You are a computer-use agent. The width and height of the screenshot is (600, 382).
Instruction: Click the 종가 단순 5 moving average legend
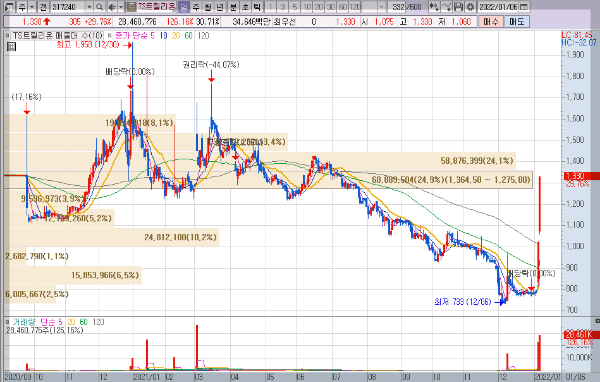(x=135, y=36)
